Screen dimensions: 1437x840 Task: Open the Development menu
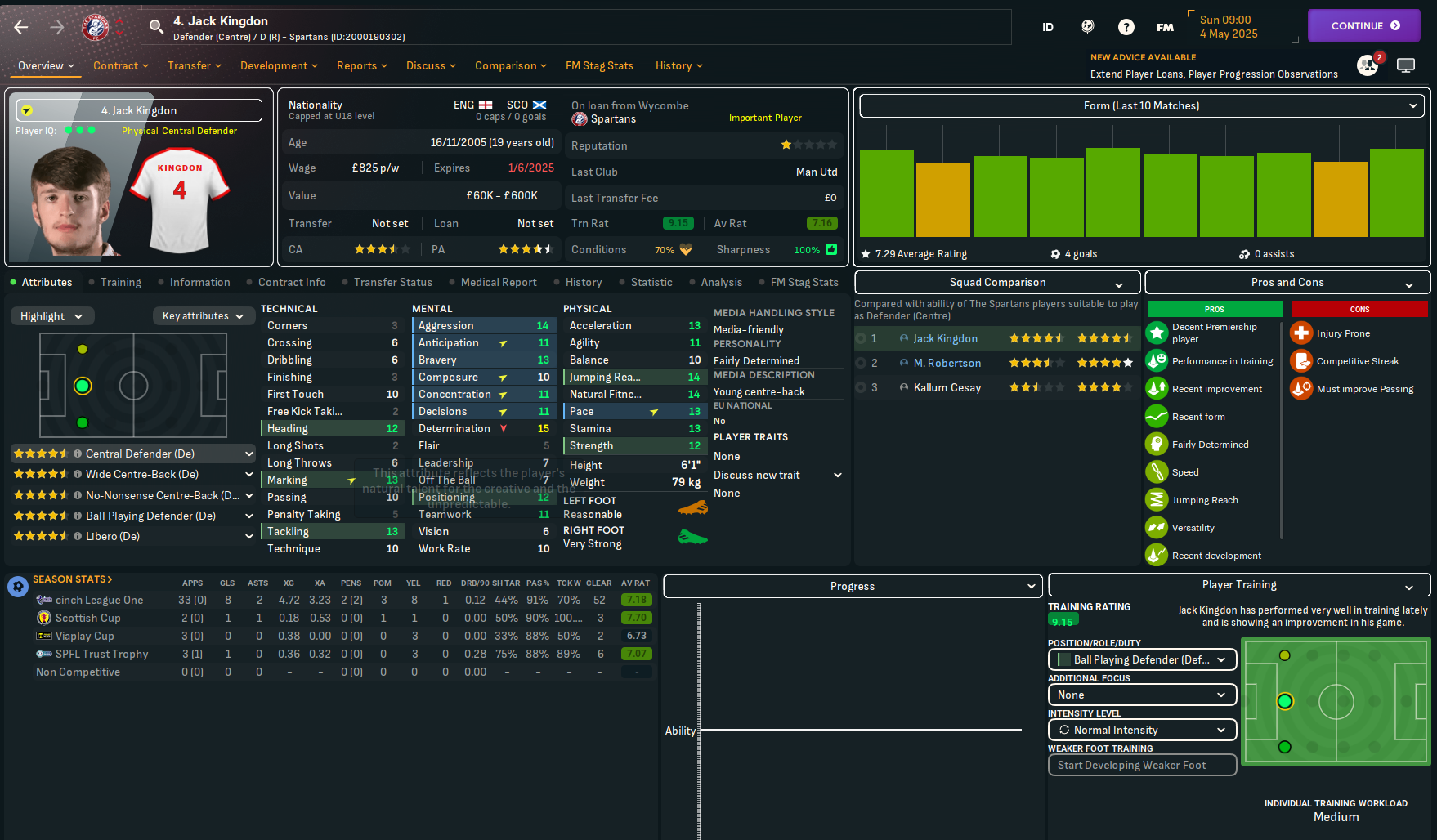(x=278, y=65)
